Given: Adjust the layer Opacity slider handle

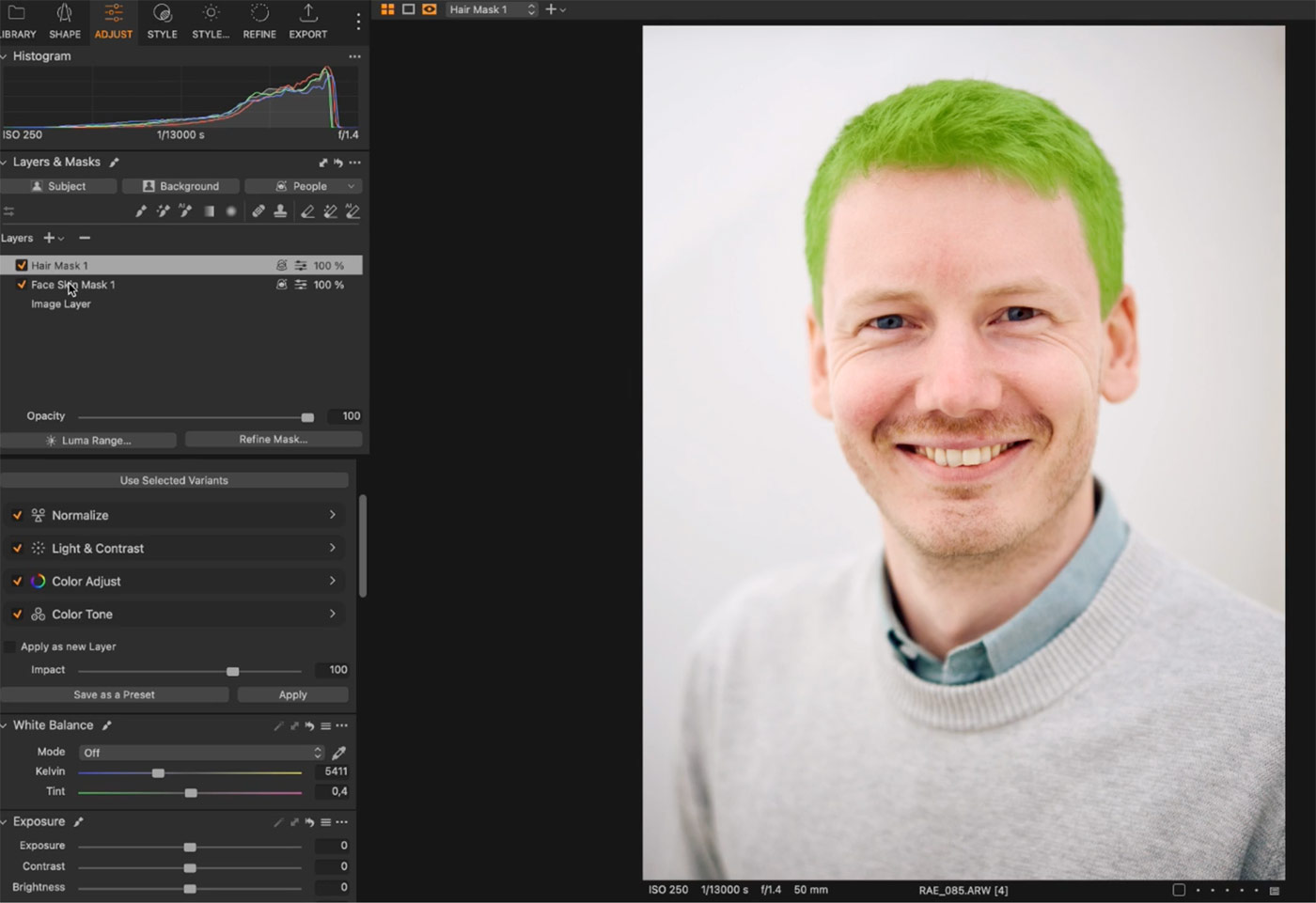Looking at the screenshot, I should 307,417.
